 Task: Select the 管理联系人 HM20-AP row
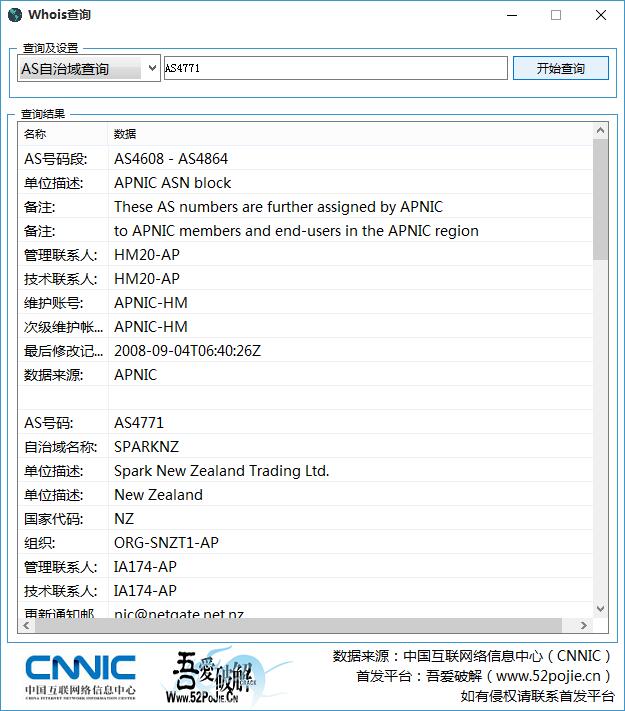(305, 254)
